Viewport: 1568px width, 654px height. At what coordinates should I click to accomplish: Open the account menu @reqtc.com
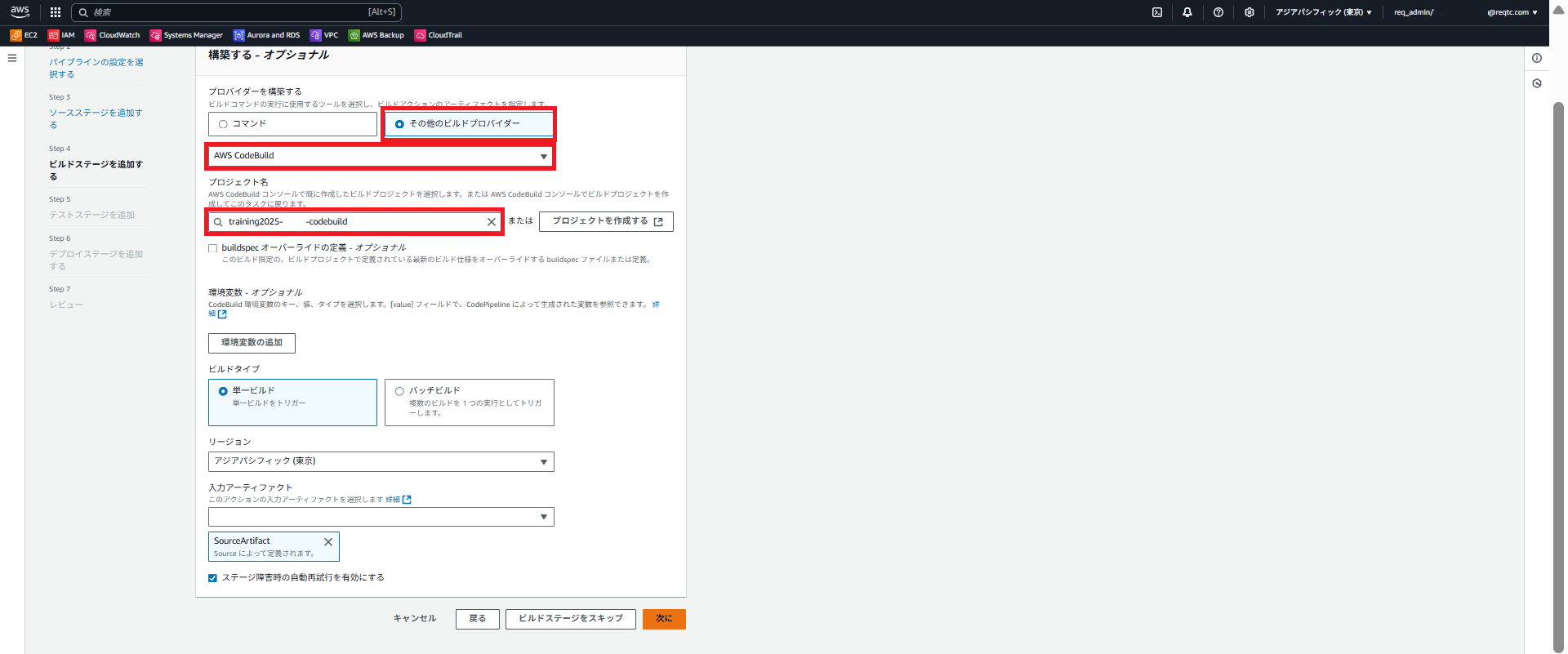pyautogui.click(x=1512, y=12)
